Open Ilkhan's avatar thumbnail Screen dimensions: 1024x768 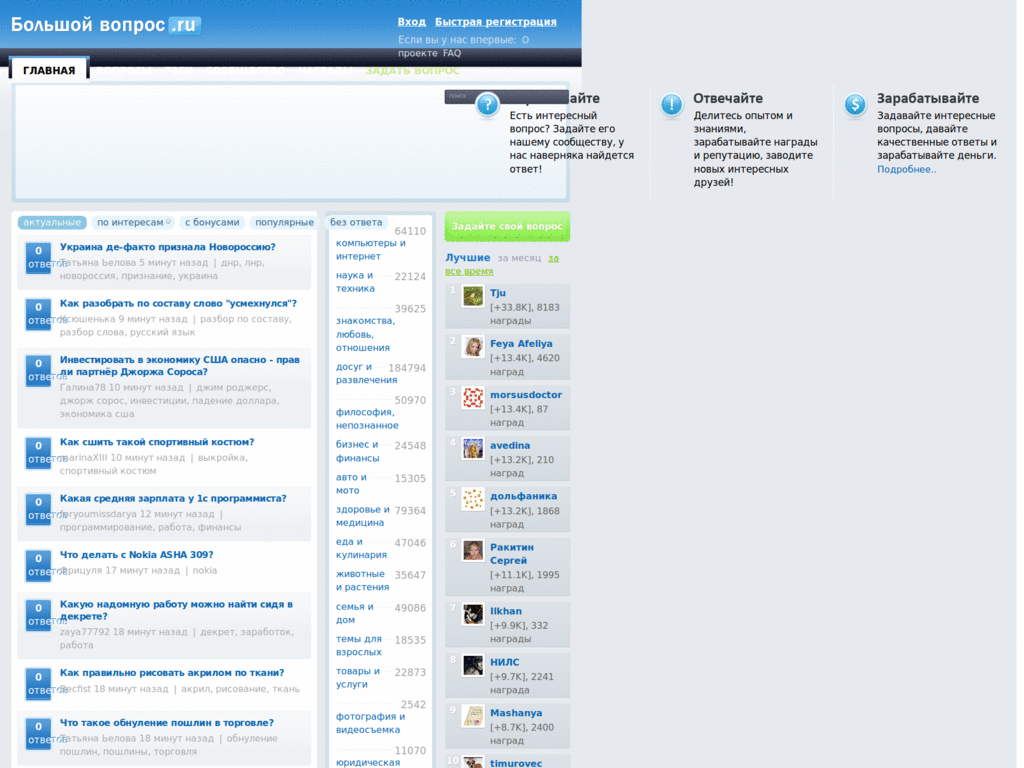(x=473, y=615)
